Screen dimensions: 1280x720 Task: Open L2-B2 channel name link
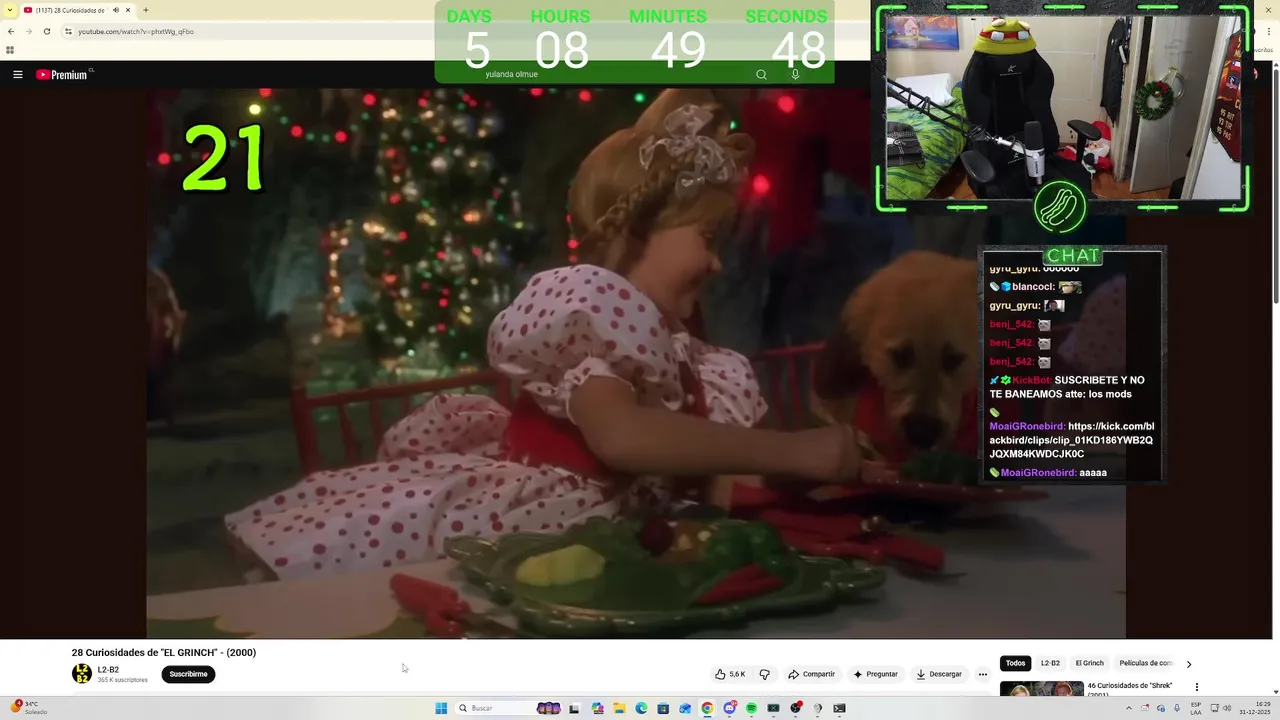pyautogui.click(x=108, y=670)
